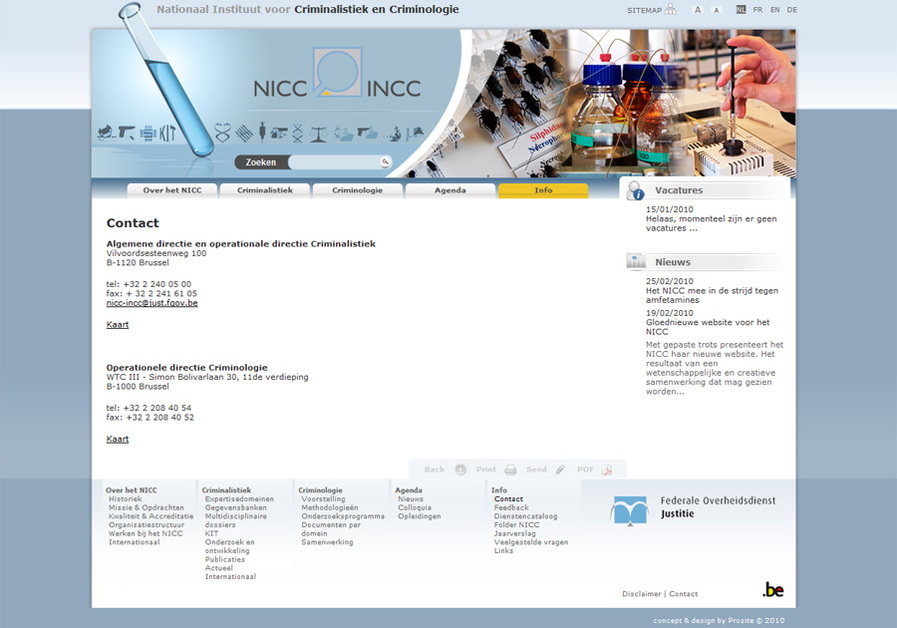Screen dimensions: 897x628
Task: Click the SITEMAP text link
Action: (644, 10)
